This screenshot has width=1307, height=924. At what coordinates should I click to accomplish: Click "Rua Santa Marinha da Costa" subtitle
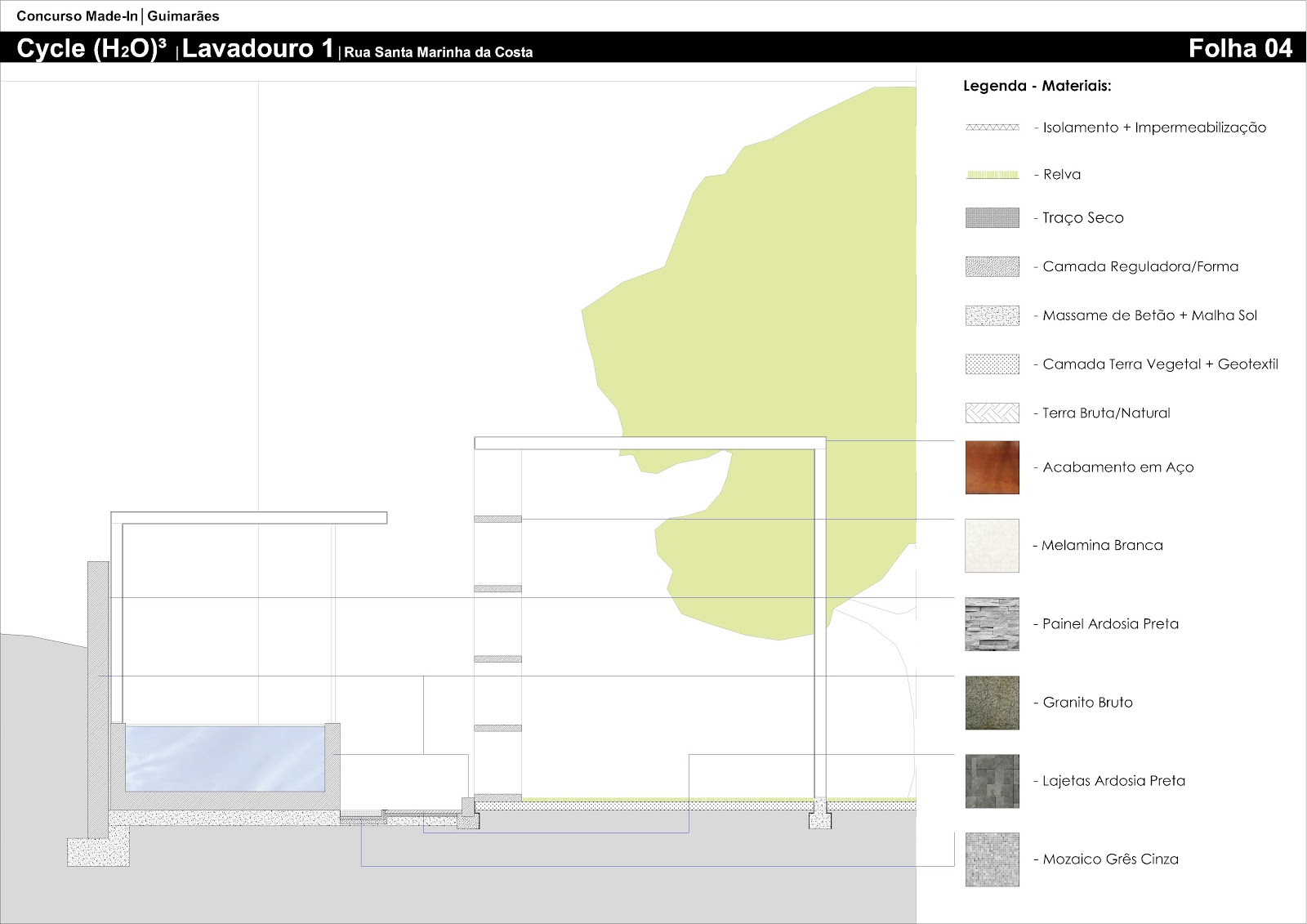439,52
